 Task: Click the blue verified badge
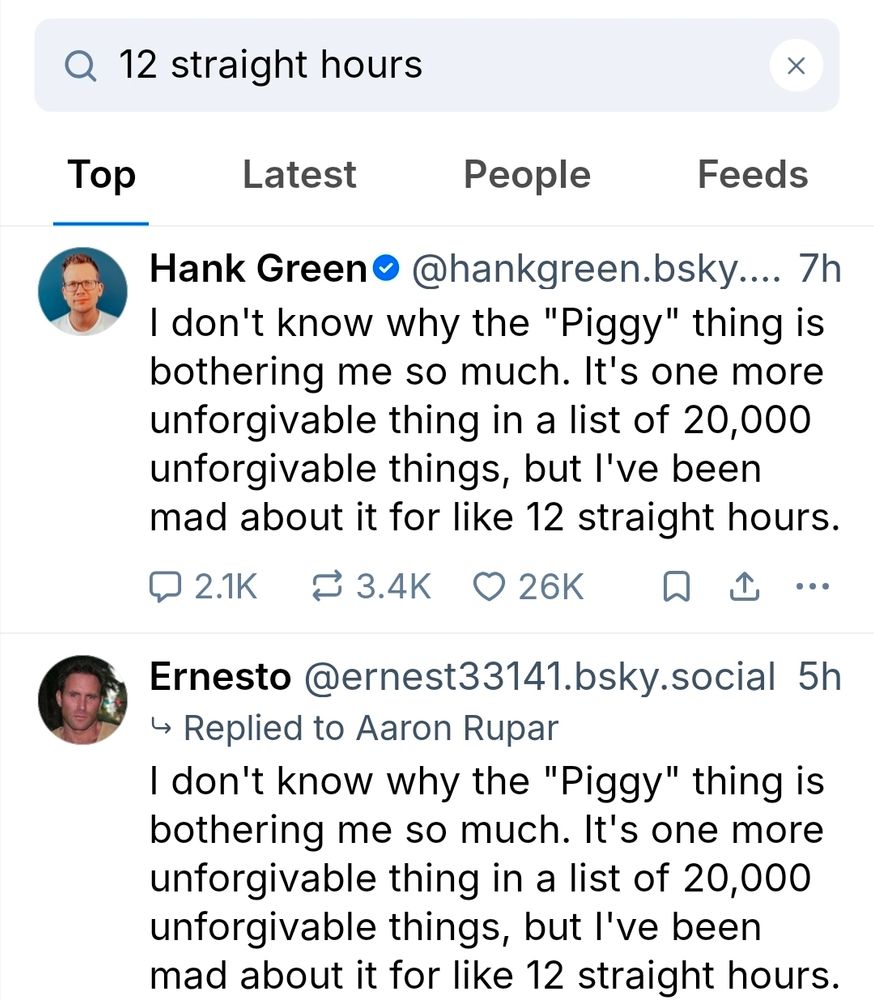386,269
